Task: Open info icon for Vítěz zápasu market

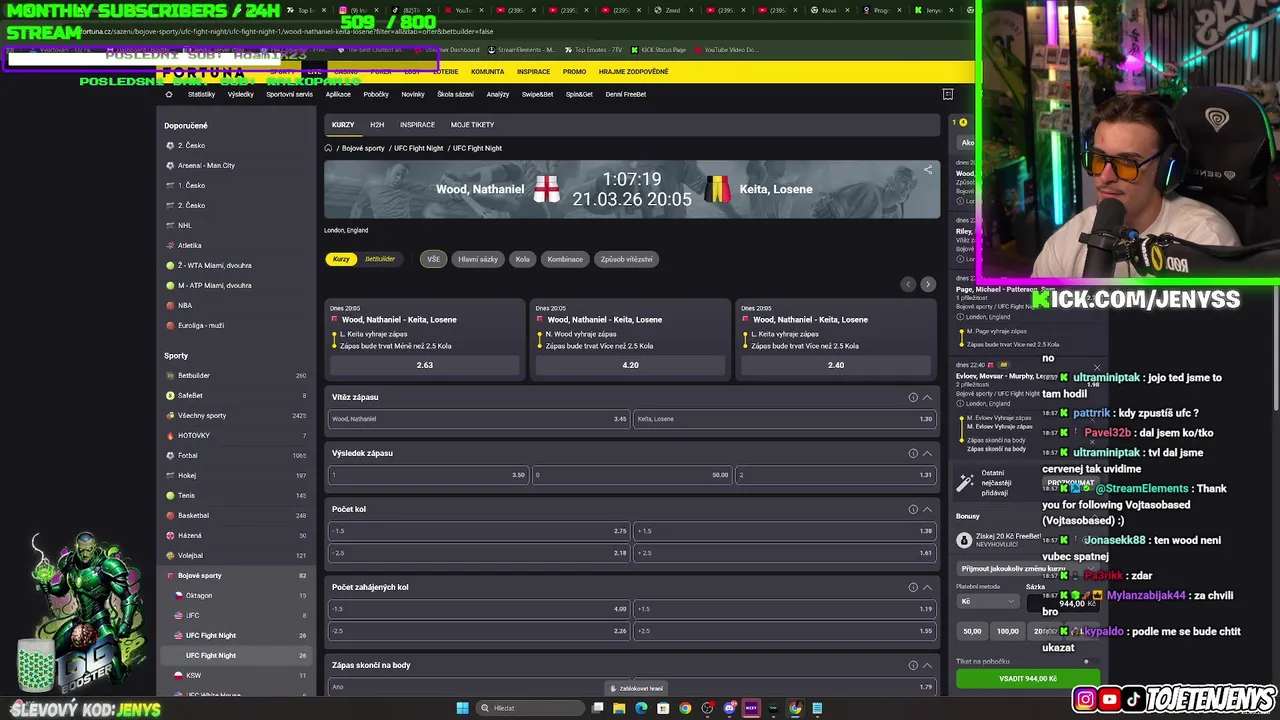Action: coord(913,397)
